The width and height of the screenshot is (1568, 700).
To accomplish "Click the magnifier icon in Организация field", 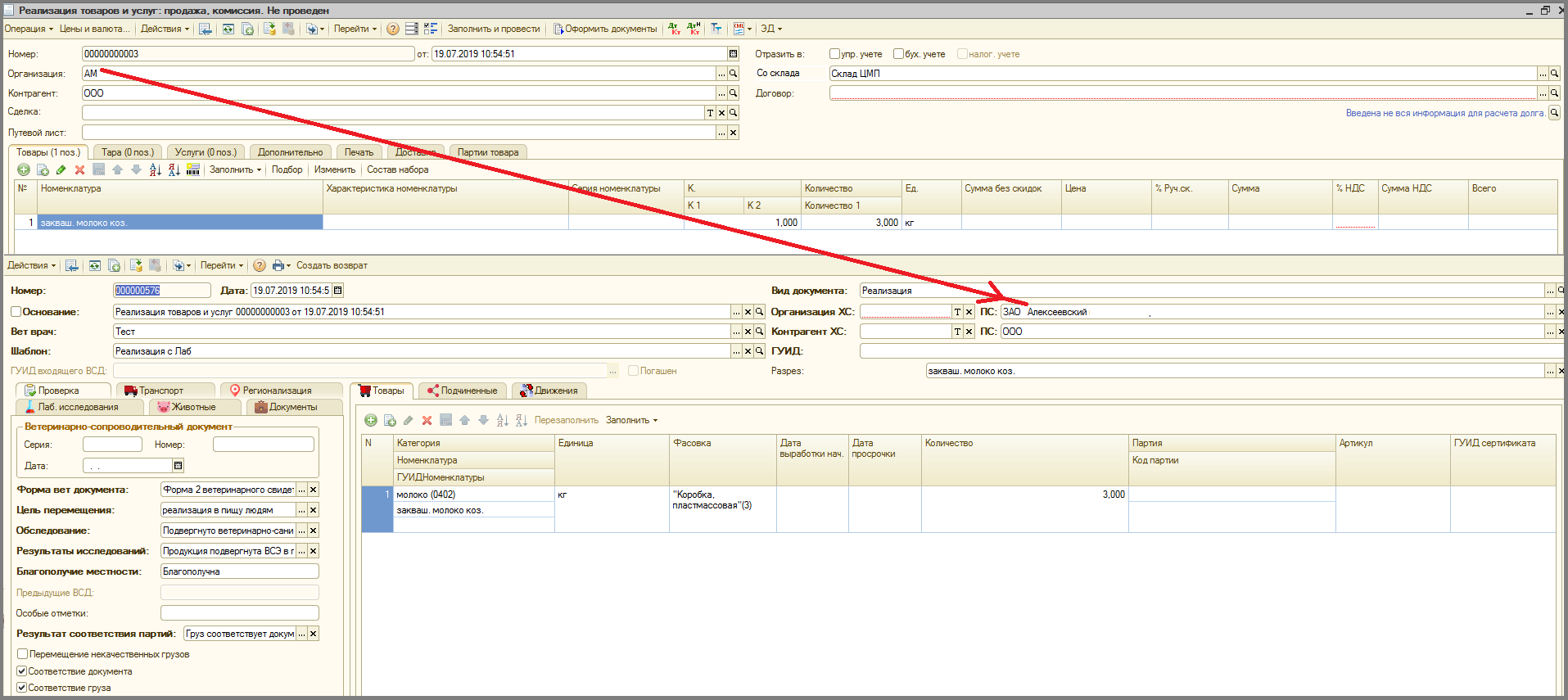I will [734, 74].
